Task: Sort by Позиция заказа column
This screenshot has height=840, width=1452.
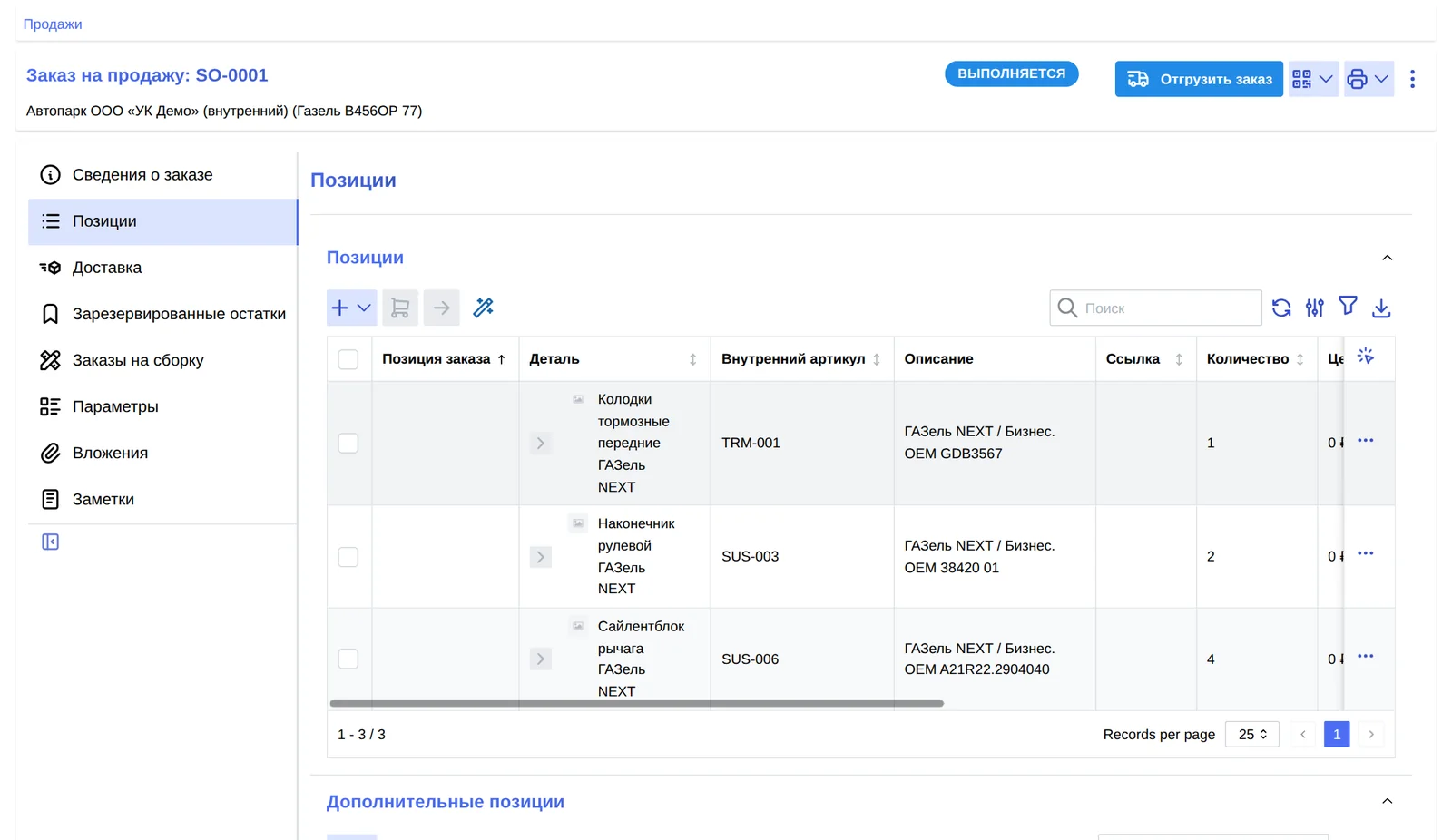Action: (x=445, y=359)
